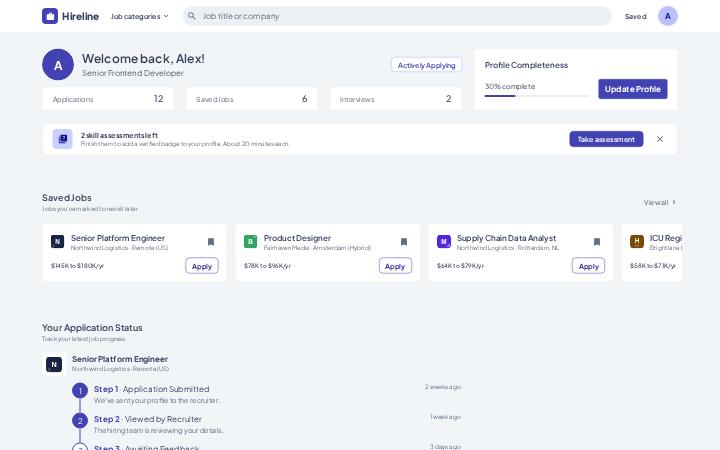This screenshot has width=720, height=450.
Task: Click the Step 2 Viewed by Recruiter text
Action: coord(148,419)
